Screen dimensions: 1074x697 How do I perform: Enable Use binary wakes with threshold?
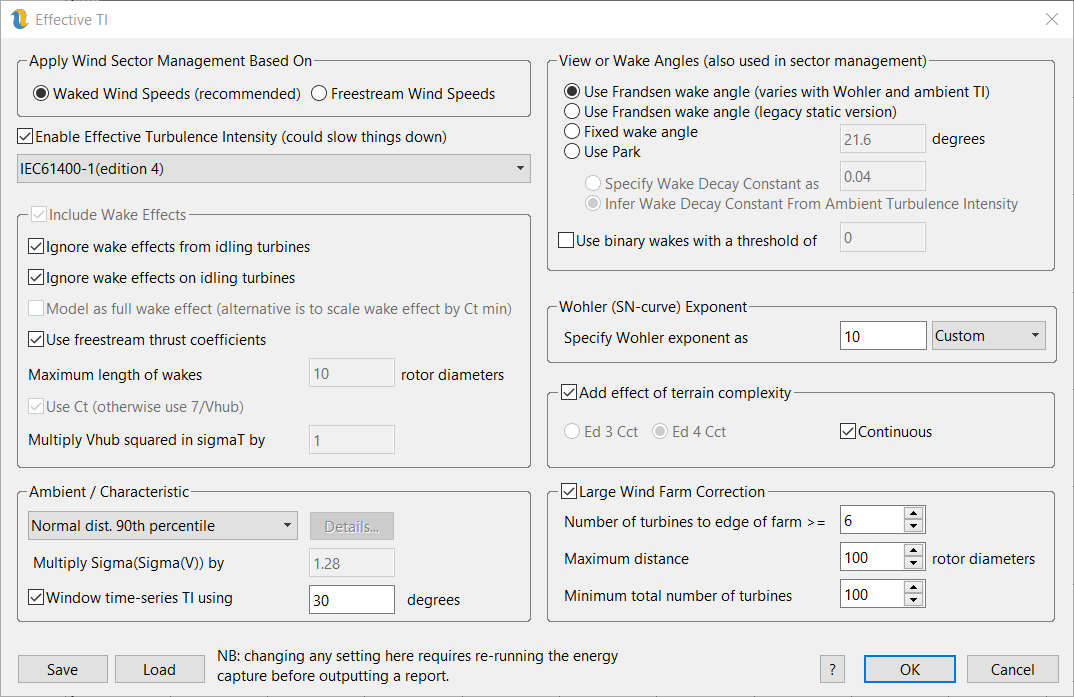(566, 241)
